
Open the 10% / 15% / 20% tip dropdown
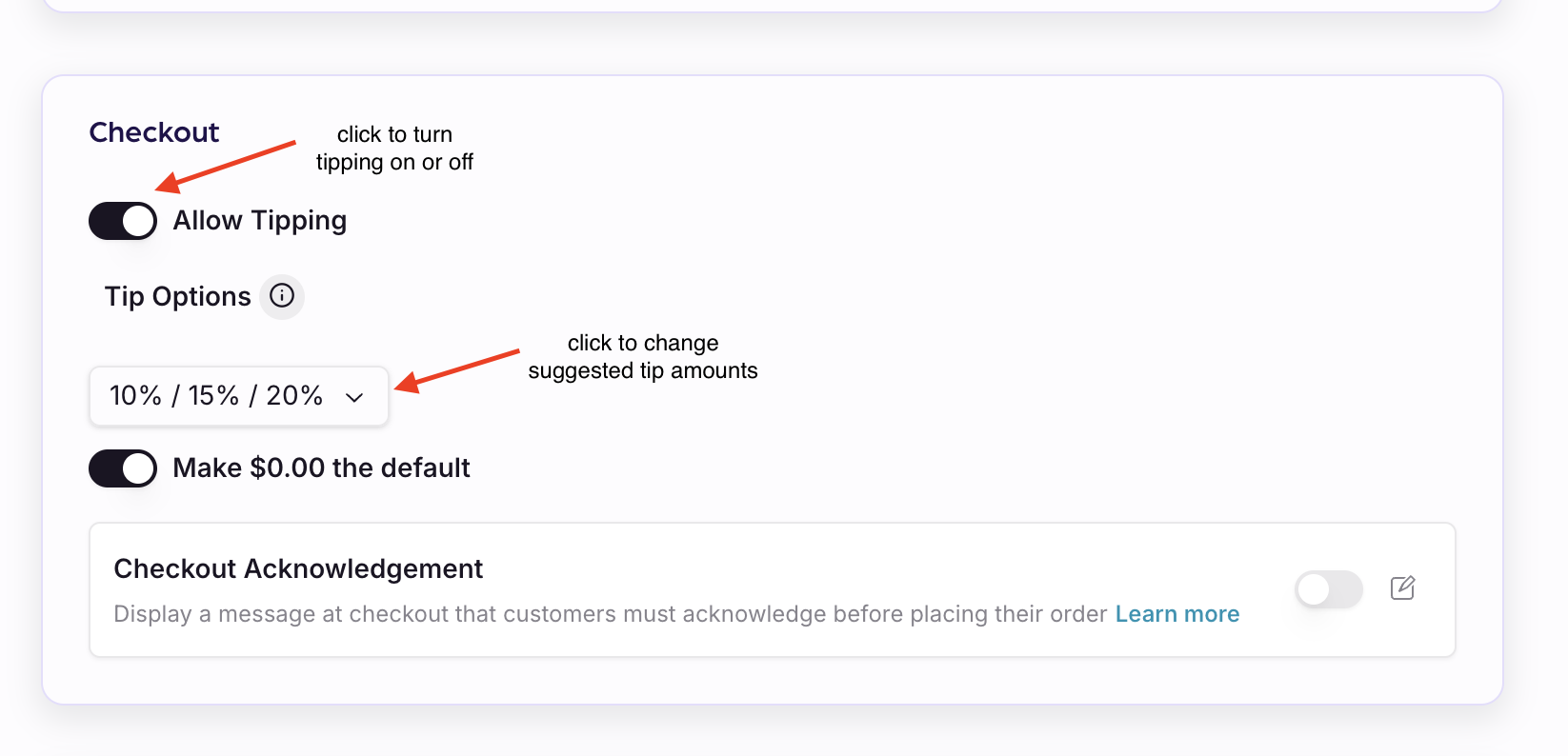[238, 396]
